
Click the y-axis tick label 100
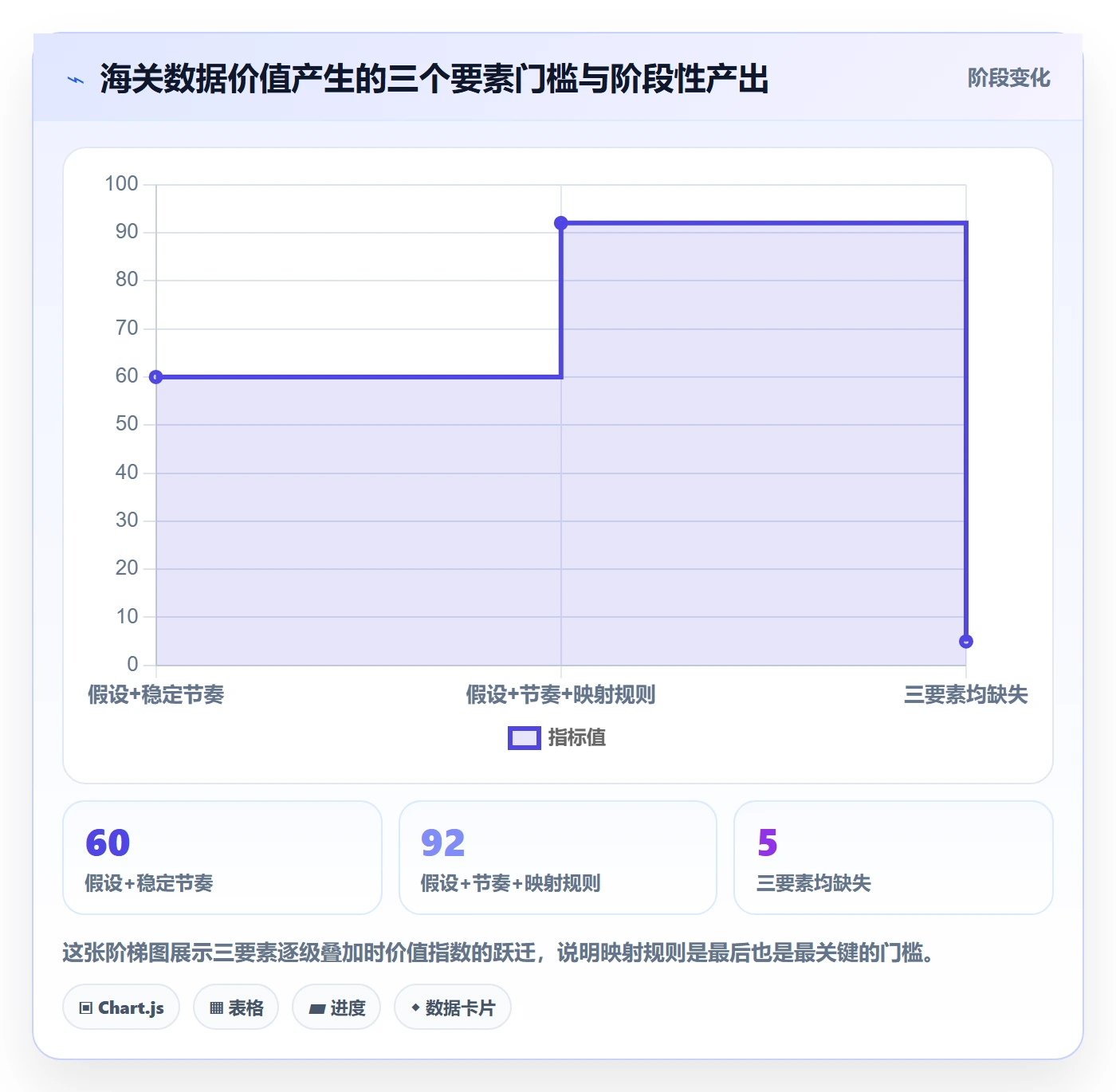click(121, 184)
